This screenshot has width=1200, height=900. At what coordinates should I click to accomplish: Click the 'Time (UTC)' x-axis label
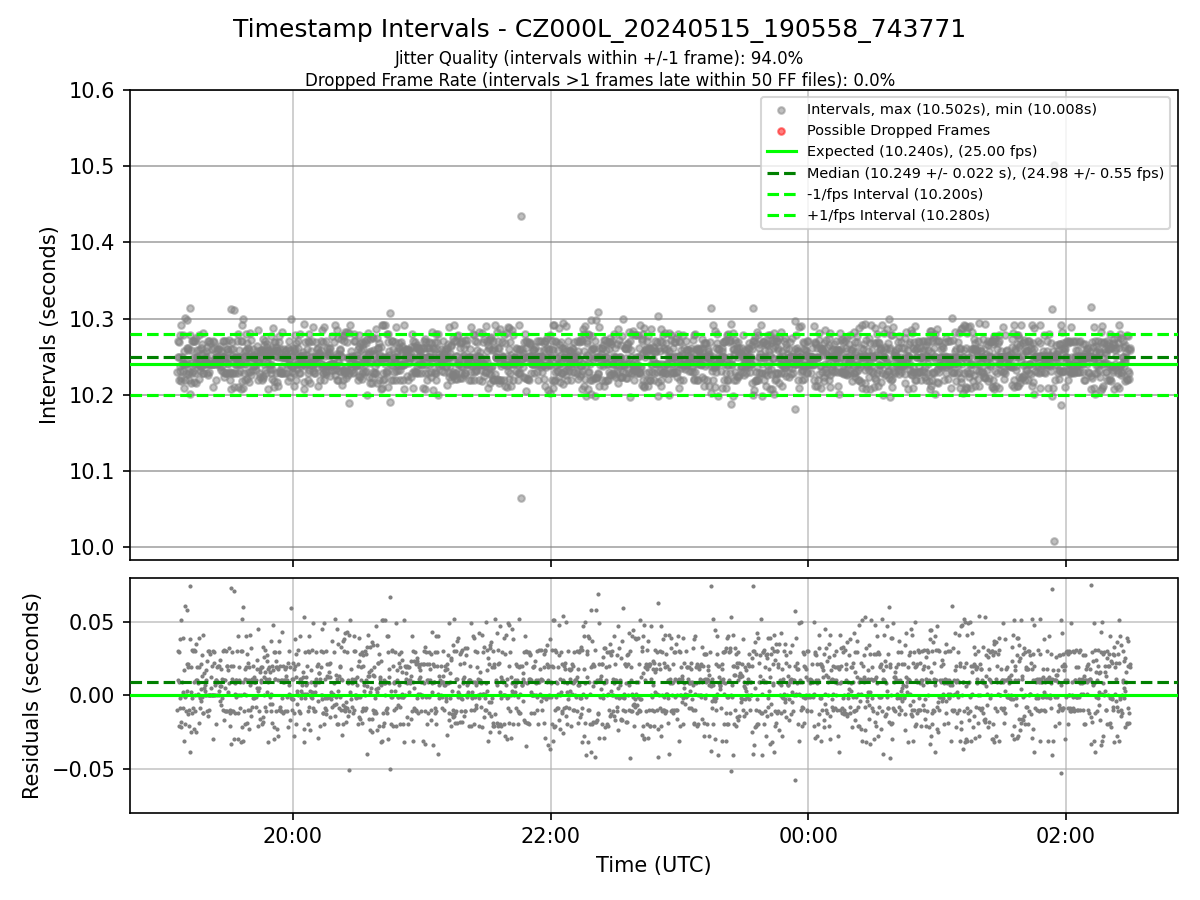tap(653, 865)
